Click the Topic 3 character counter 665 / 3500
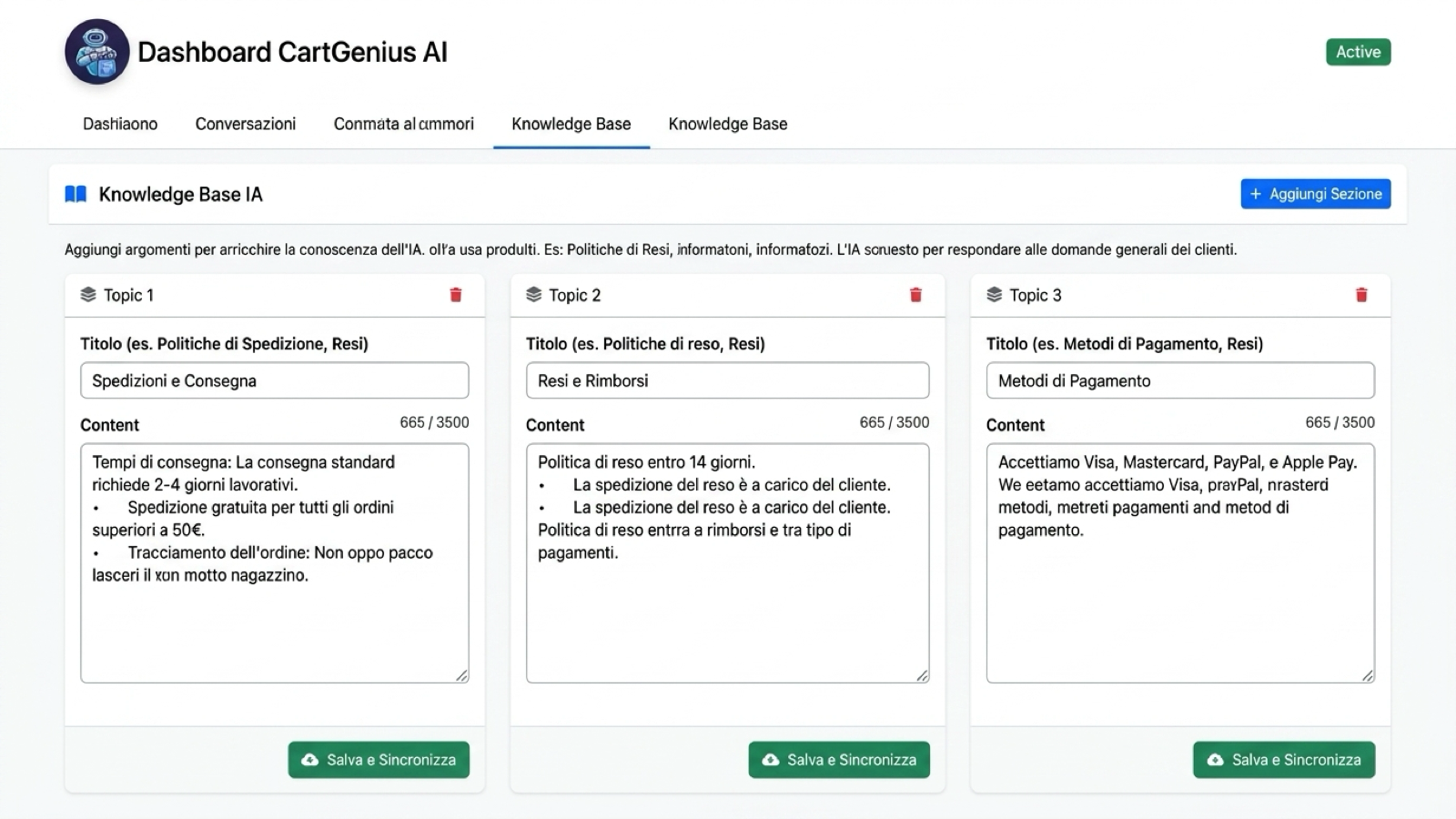Screen dimensions: 1456x819 [1340, 422]
